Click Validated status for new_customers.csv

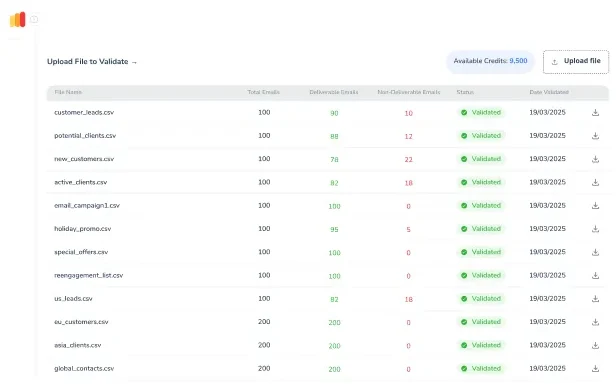pos(481,159)
